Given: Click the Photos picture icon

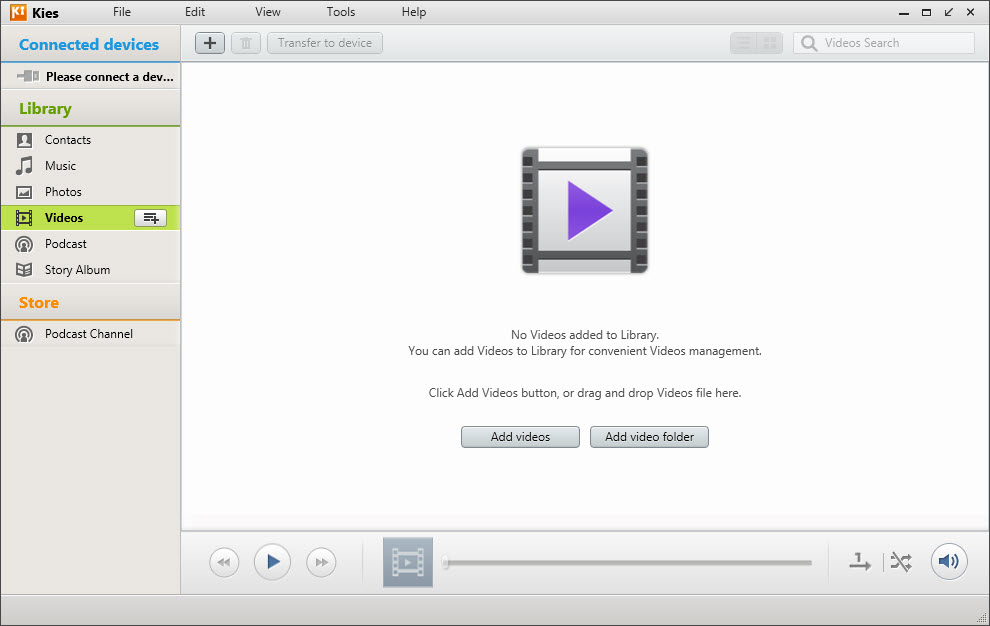Looking at the screenshot, I should point(24,192).
